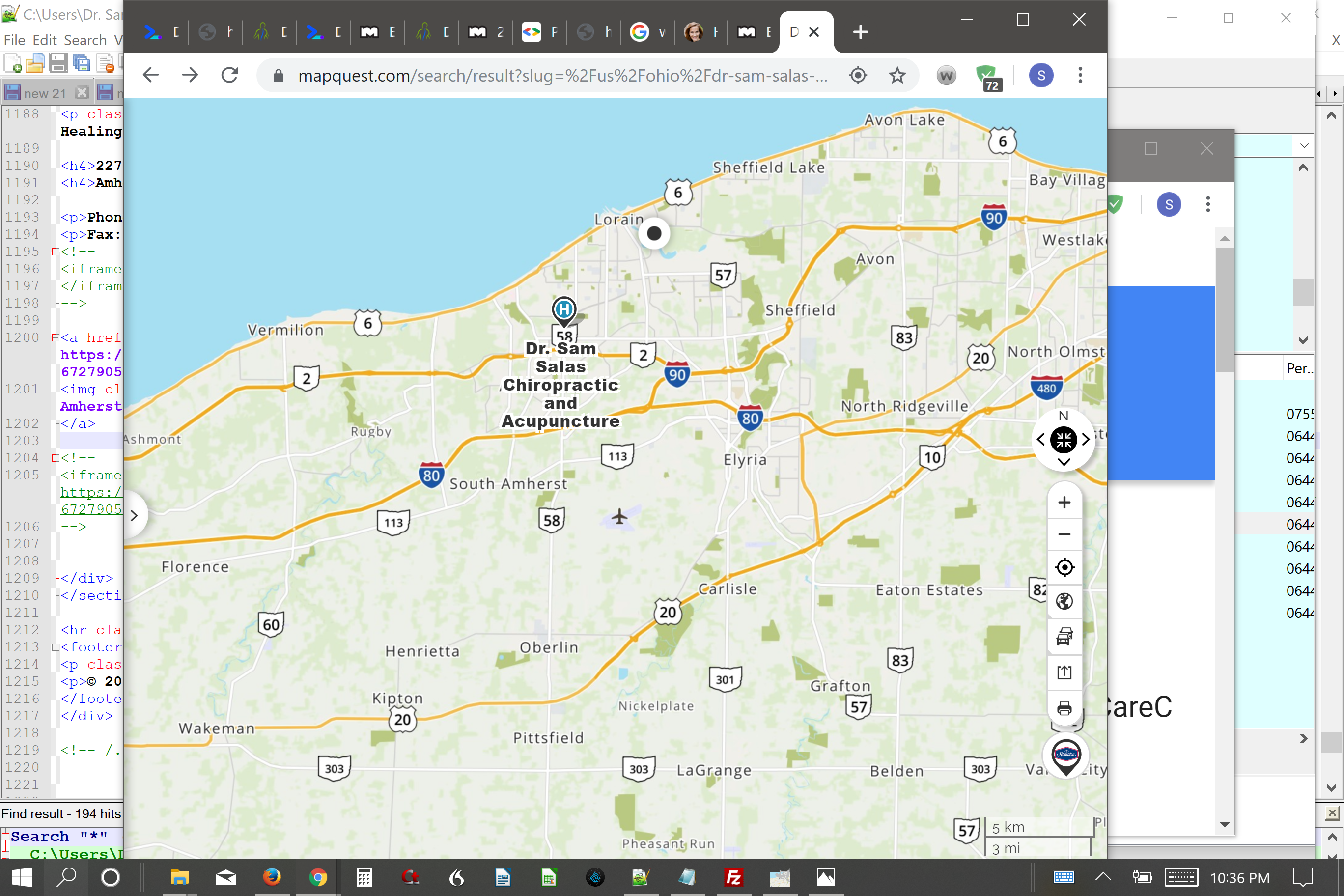Image resolution: width=1344 pixels, height=896 pixels.
Task: Expand the collapsed left sidebar panel
Action: pyautogui.click(x=134, y=515)
